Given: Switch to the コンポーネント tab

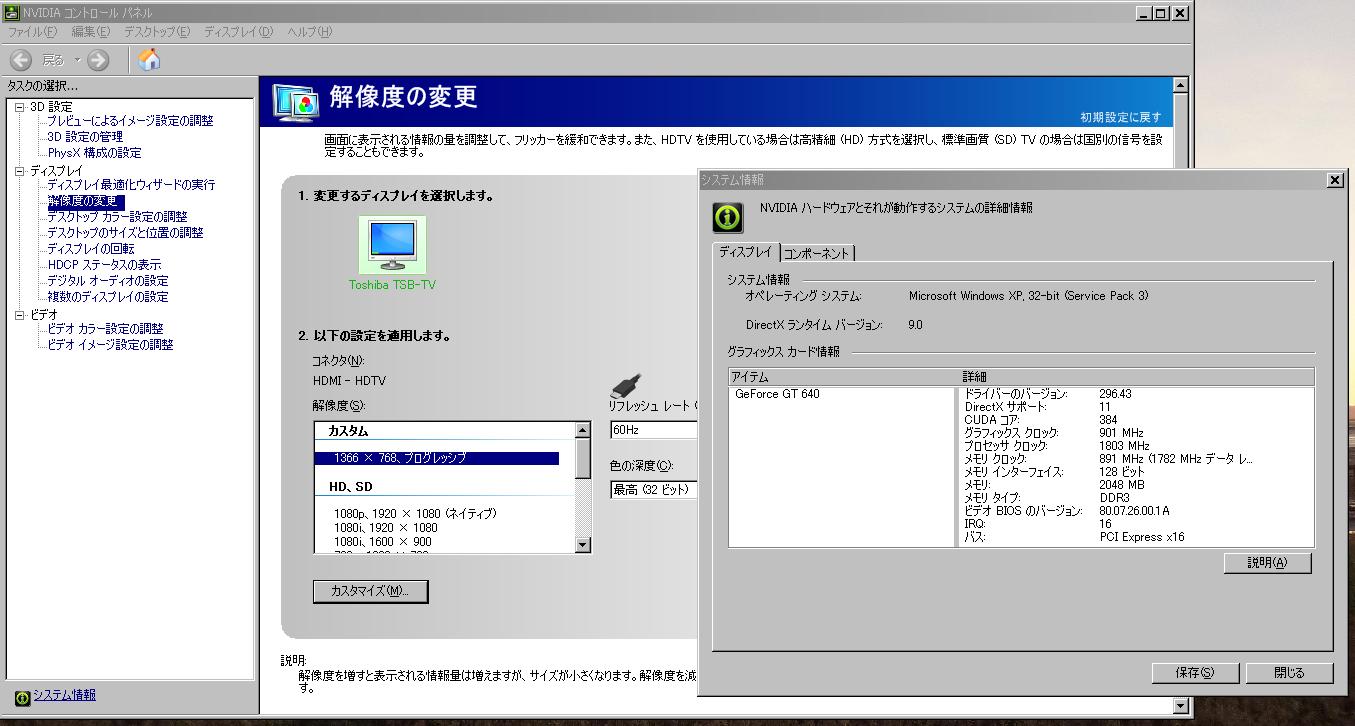Looking at the screenshot, I should 816,254.
